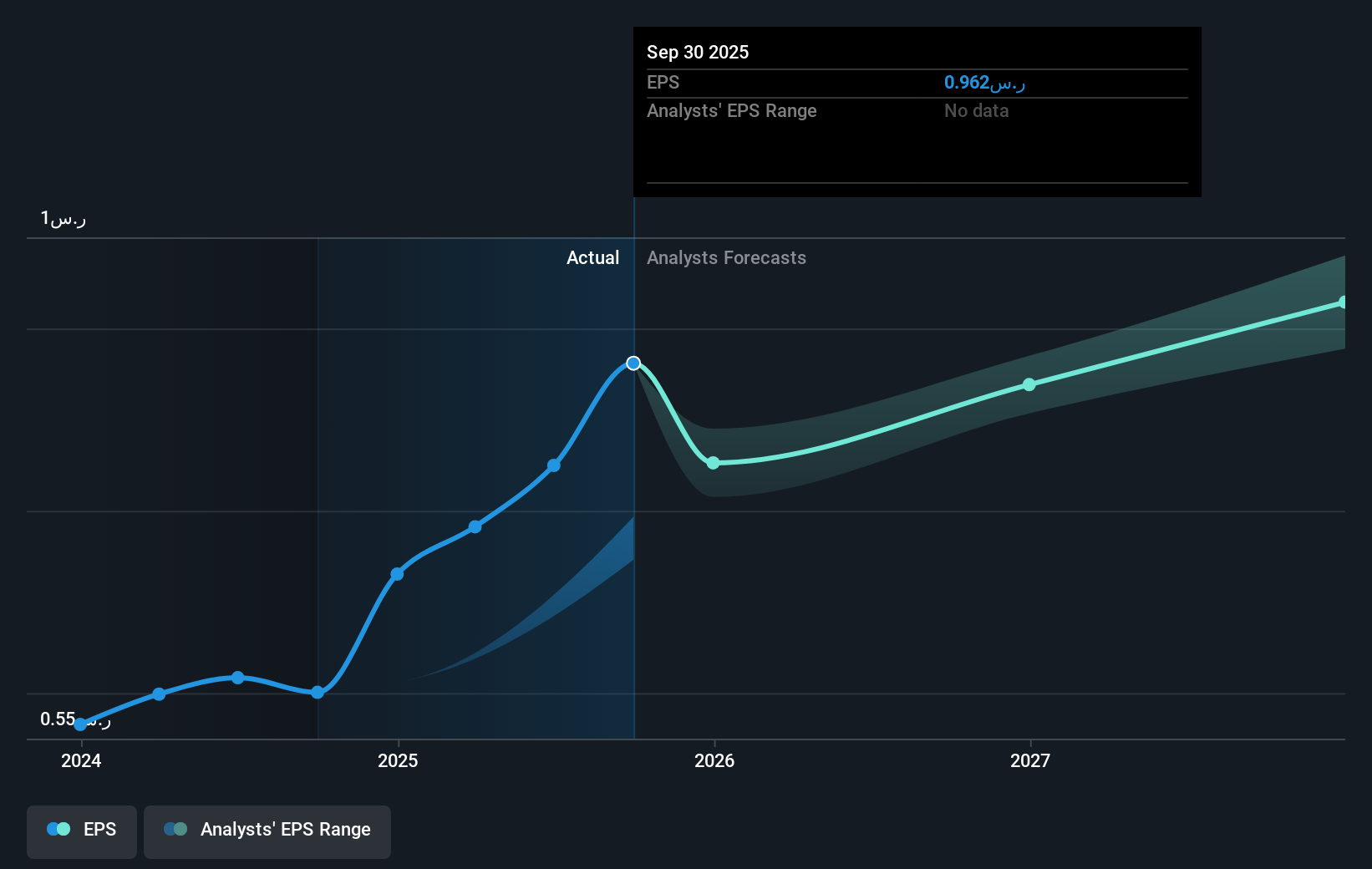This screenshot has width=1372, height=869.
Task: Click the blue EPS legend dot icon
Action: coord(57,829)
